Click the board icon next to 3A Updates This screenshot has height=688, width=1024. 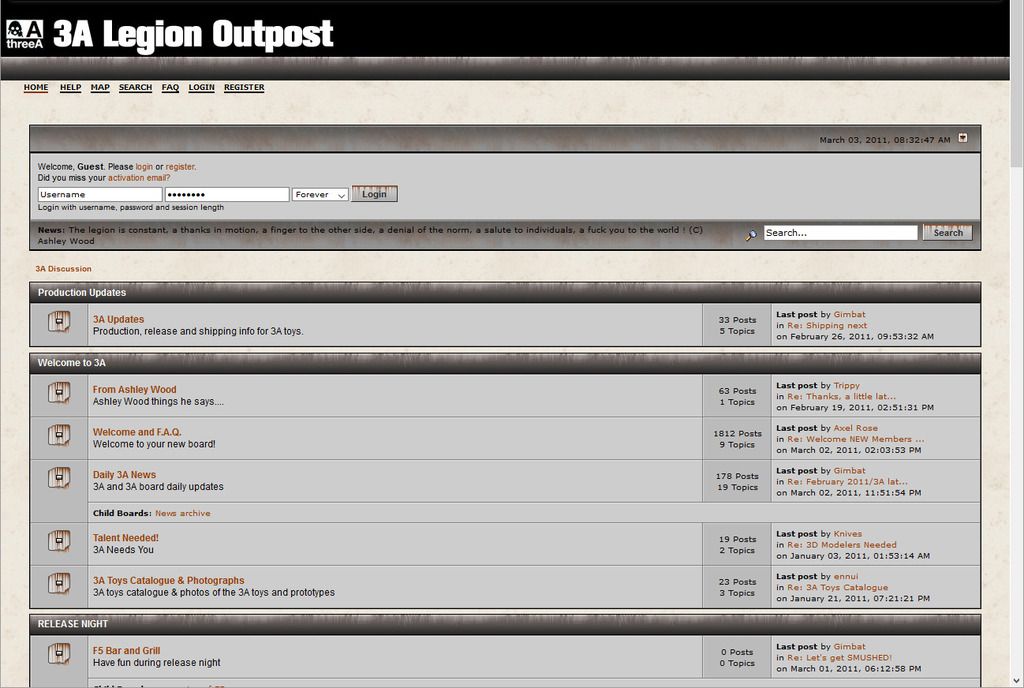pos(59,322)
